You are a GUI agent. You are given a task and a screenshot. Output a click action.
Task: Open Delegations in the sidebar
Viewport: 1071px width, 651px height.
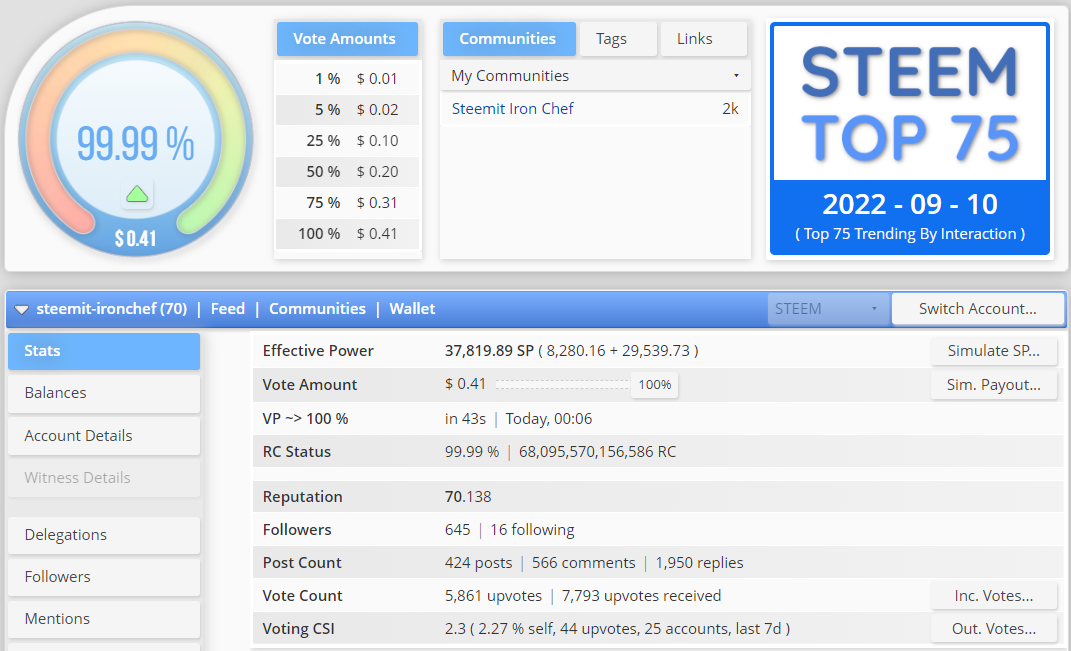click(104, 535)
